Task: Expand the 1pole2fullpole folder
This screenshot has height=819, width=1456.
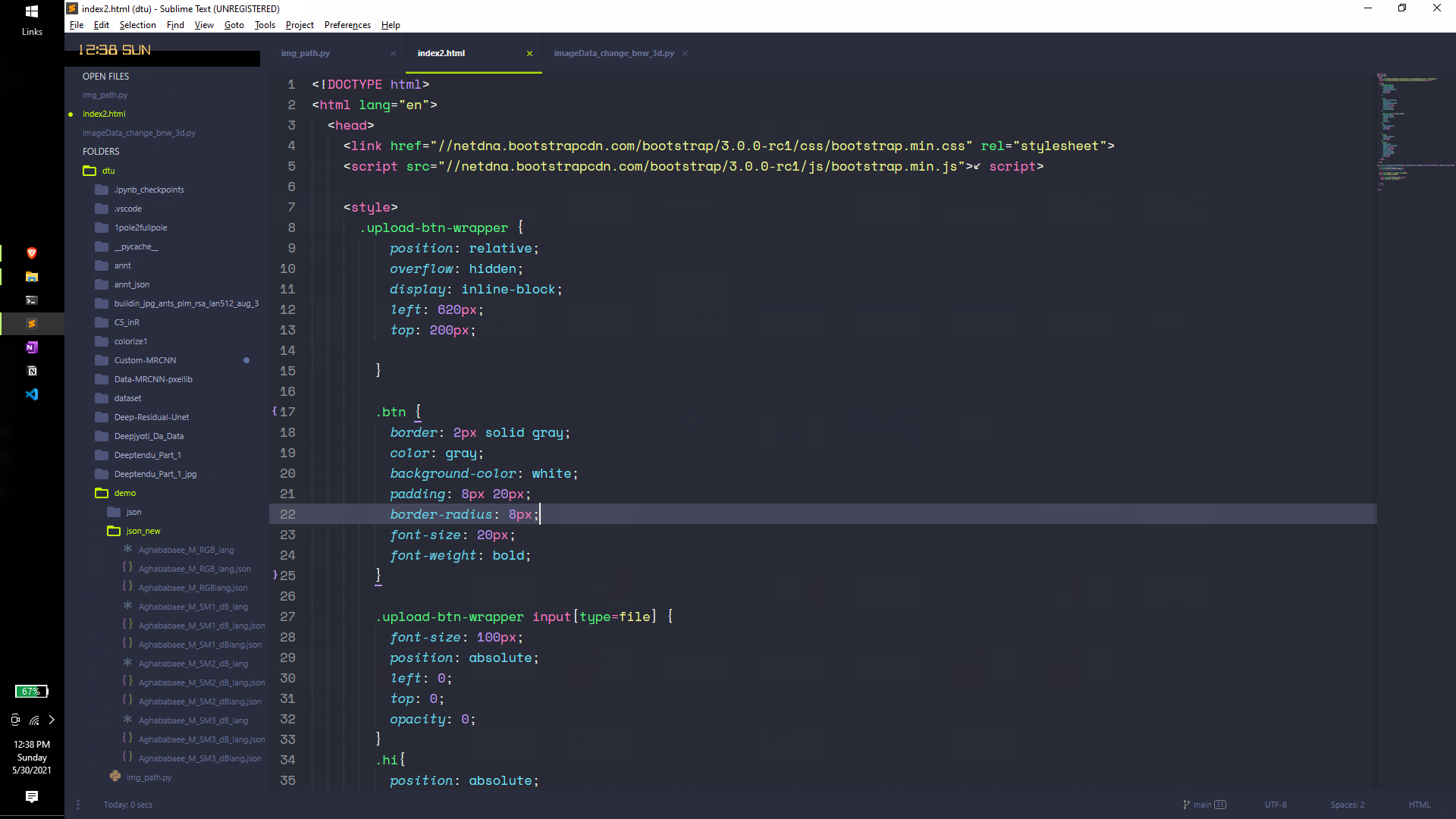Action: [102, 227]
